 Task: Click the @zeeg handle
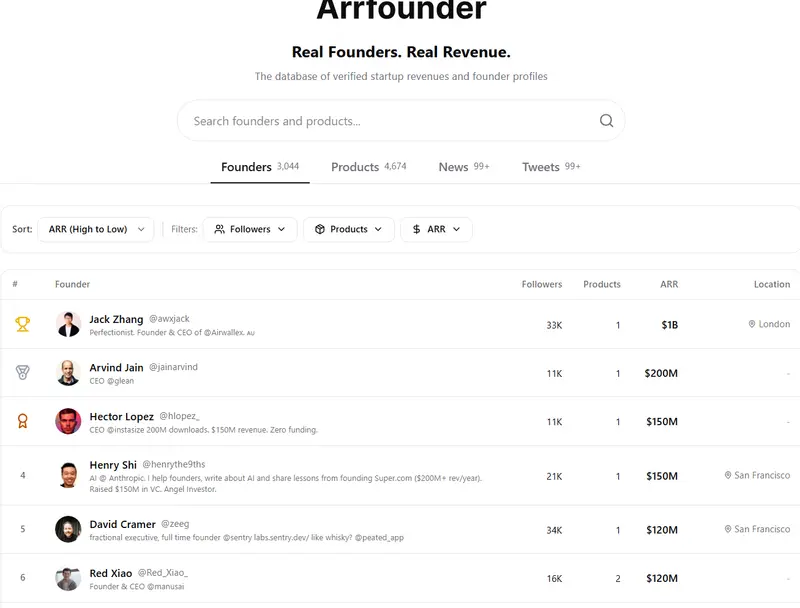(x=175, y=524)
